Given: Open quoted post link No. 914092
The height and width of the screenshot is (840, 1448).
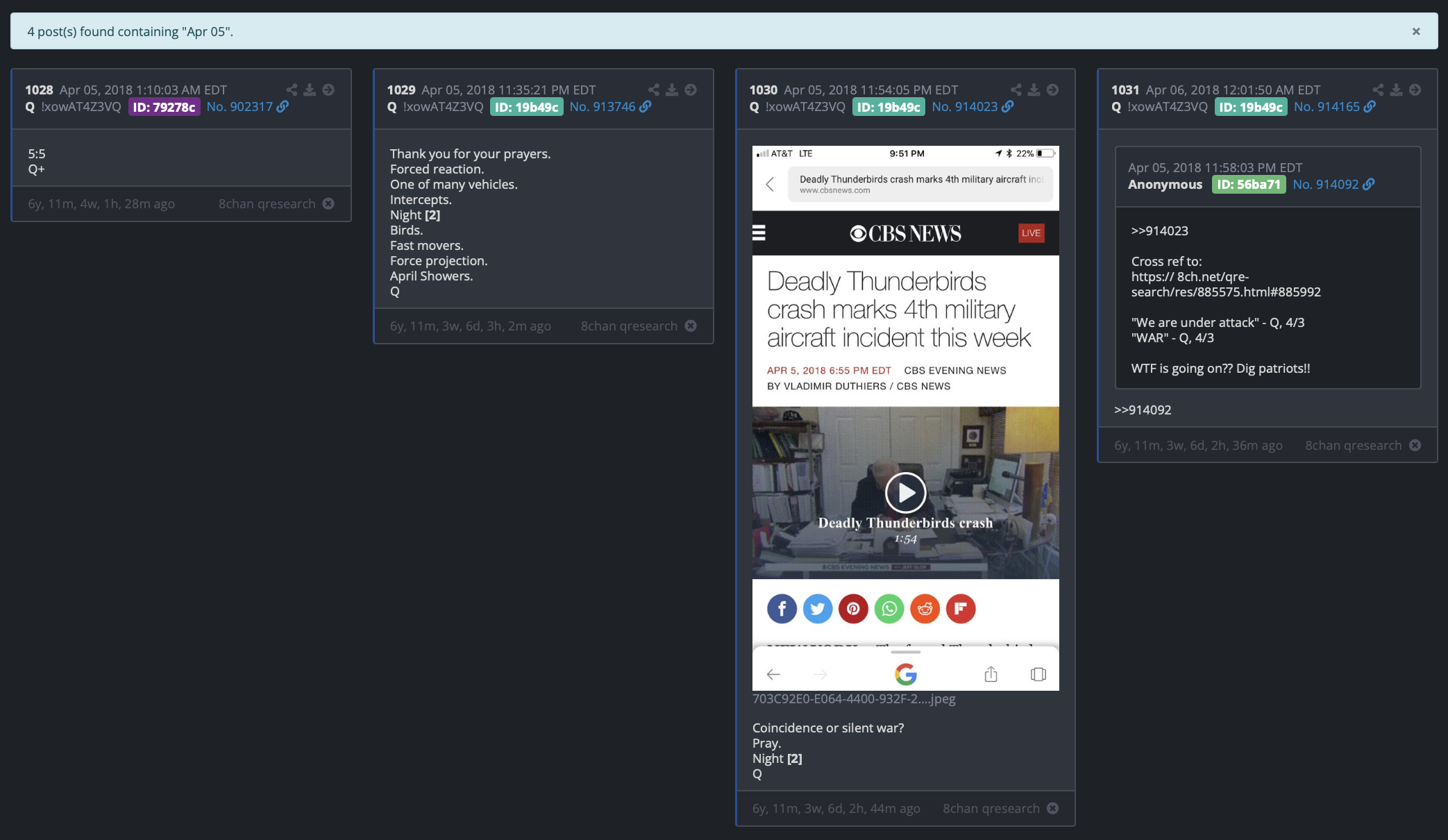Looking at the screenshot, I should point(1333,185).
